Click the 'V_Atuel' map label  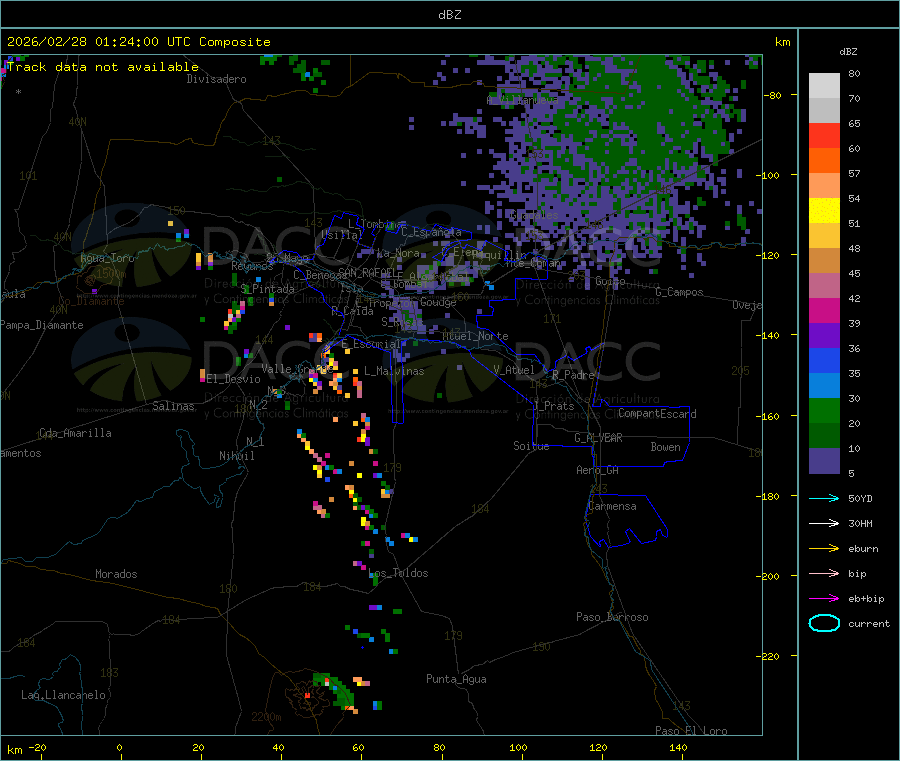(x=514, y=370)
